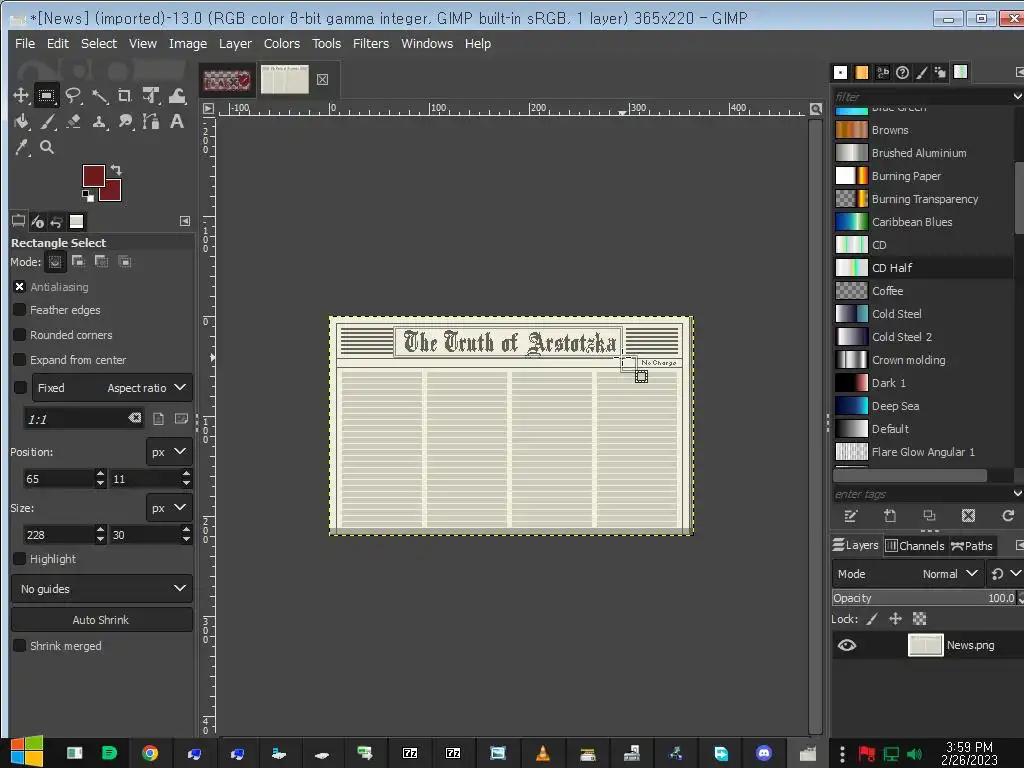Select the Bucket Fill tool

click(21, 121)
